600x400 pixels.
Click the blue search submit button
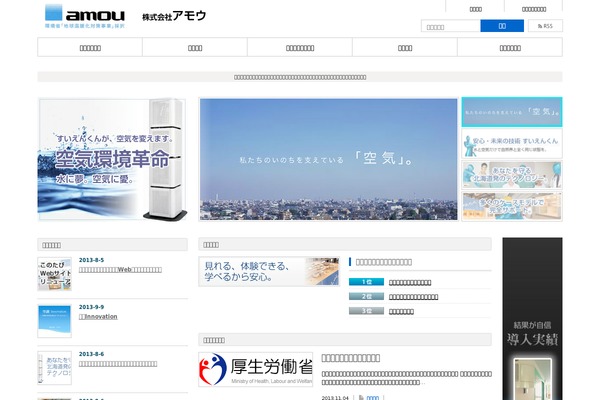click(x=502, y=26)
